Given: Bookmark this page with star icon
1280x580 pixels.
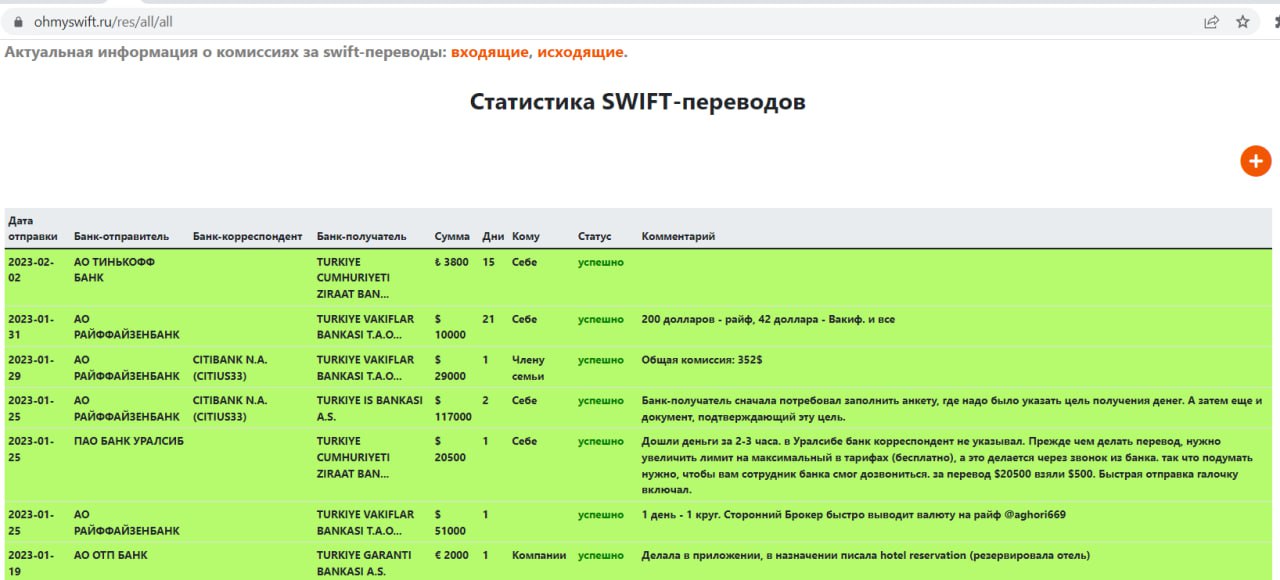Looking at the screenshot, I should (x=1243, y=21).
